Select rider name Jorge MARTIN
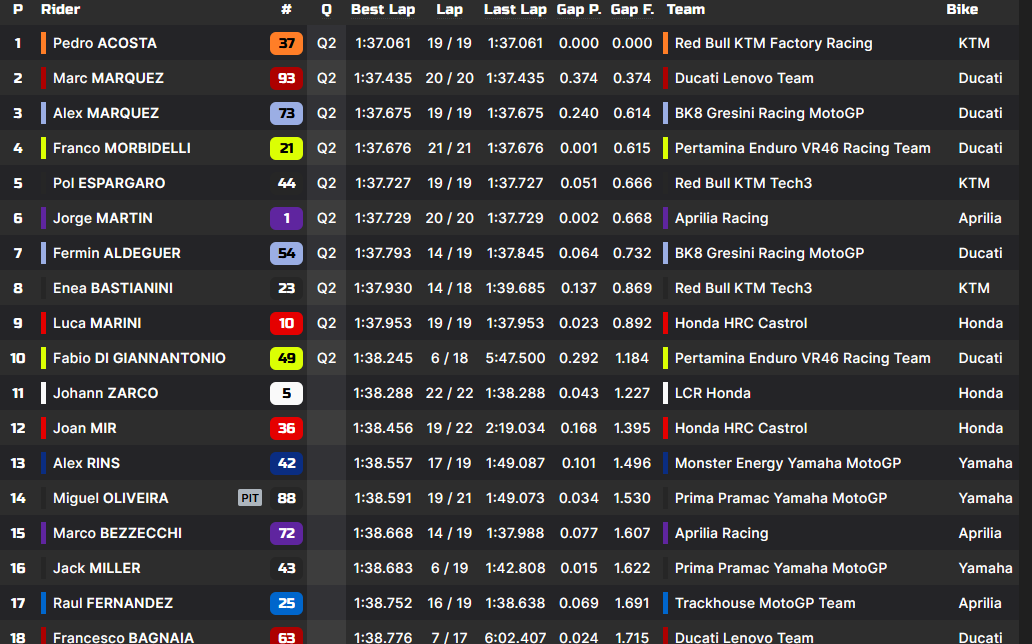This screenshot has width=1032, height=644. (103, 218)
